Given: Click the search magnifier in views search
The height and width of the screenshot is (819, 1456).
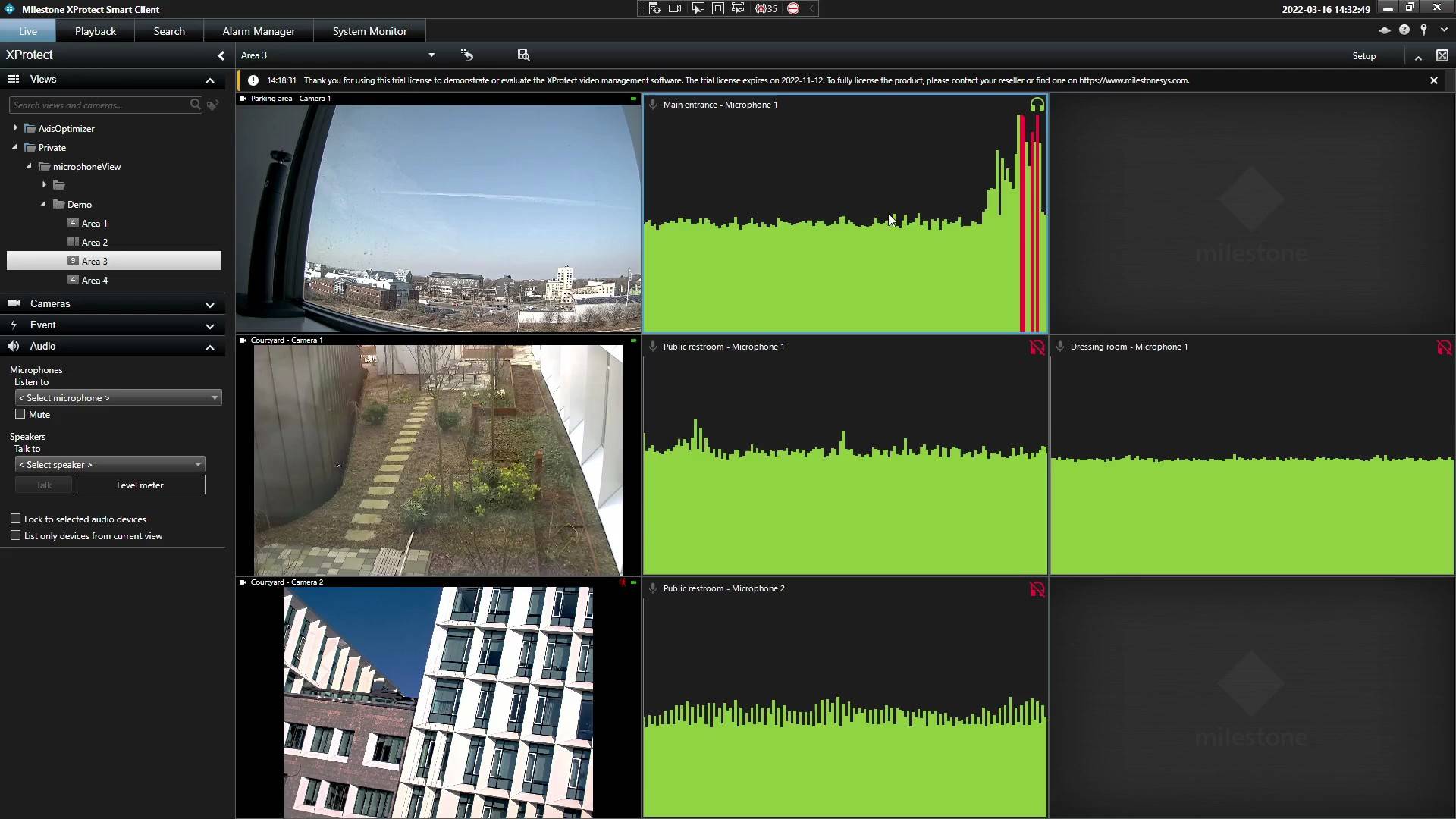Looking at the screenshot, I should pyautogui.click(x=195, y=105).
